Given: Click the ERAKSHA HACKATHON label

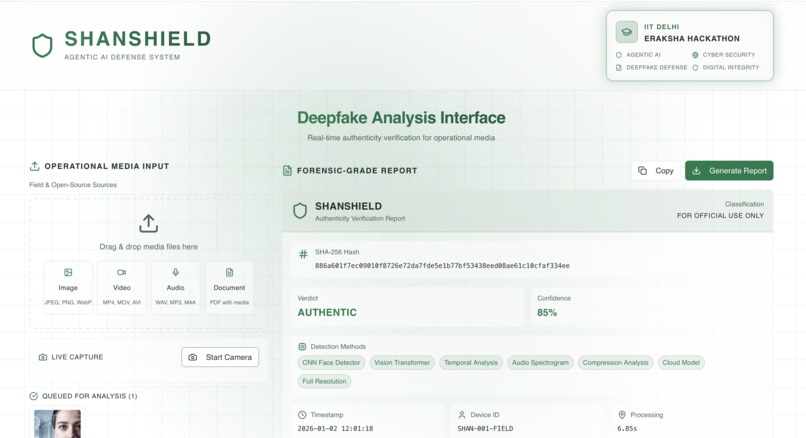Looking at the screenshot, I should pyautogui.click(x=692, y=39).
